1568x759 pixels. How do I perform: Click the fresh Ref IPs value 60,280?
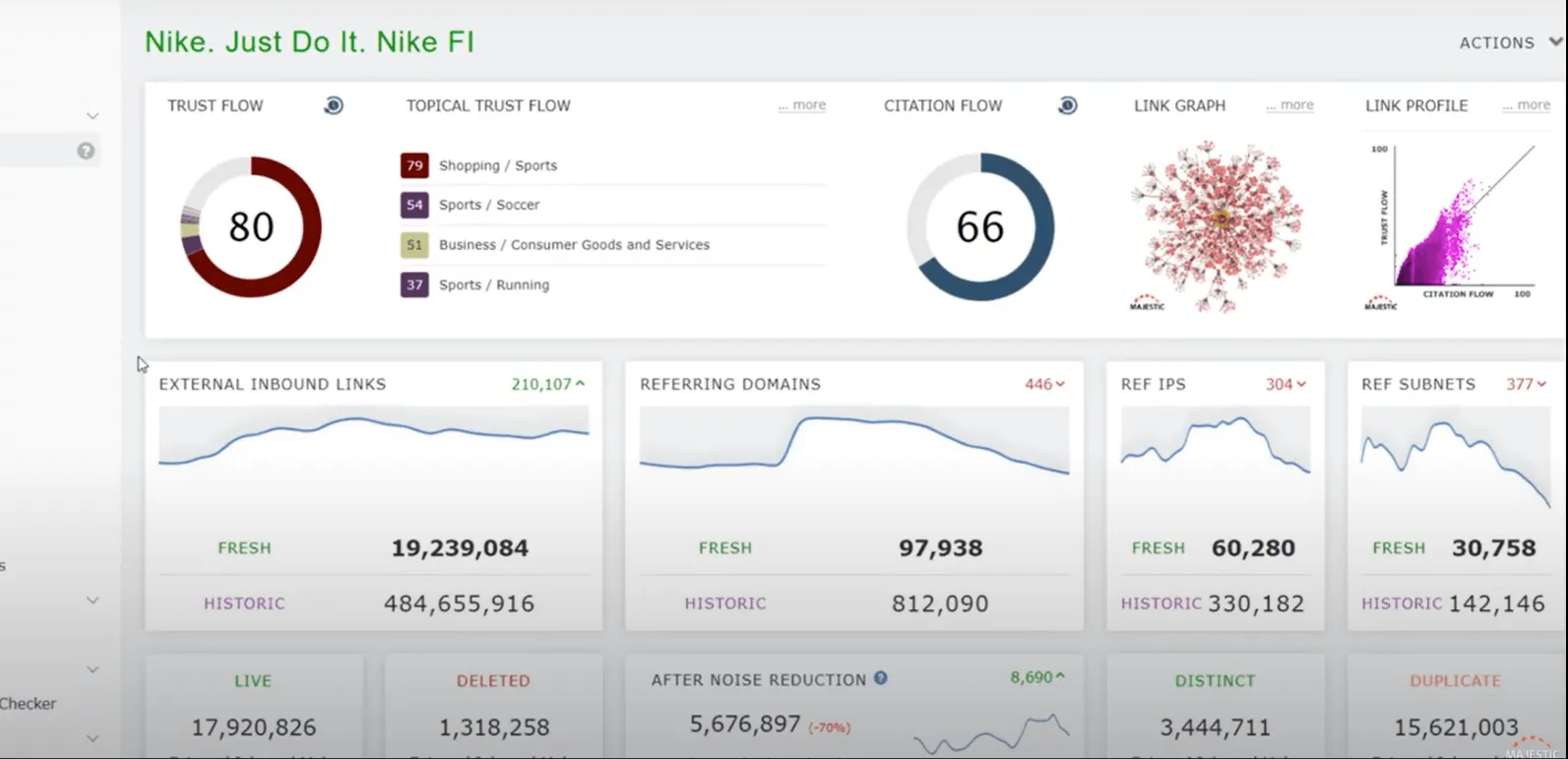[1253, 548]
